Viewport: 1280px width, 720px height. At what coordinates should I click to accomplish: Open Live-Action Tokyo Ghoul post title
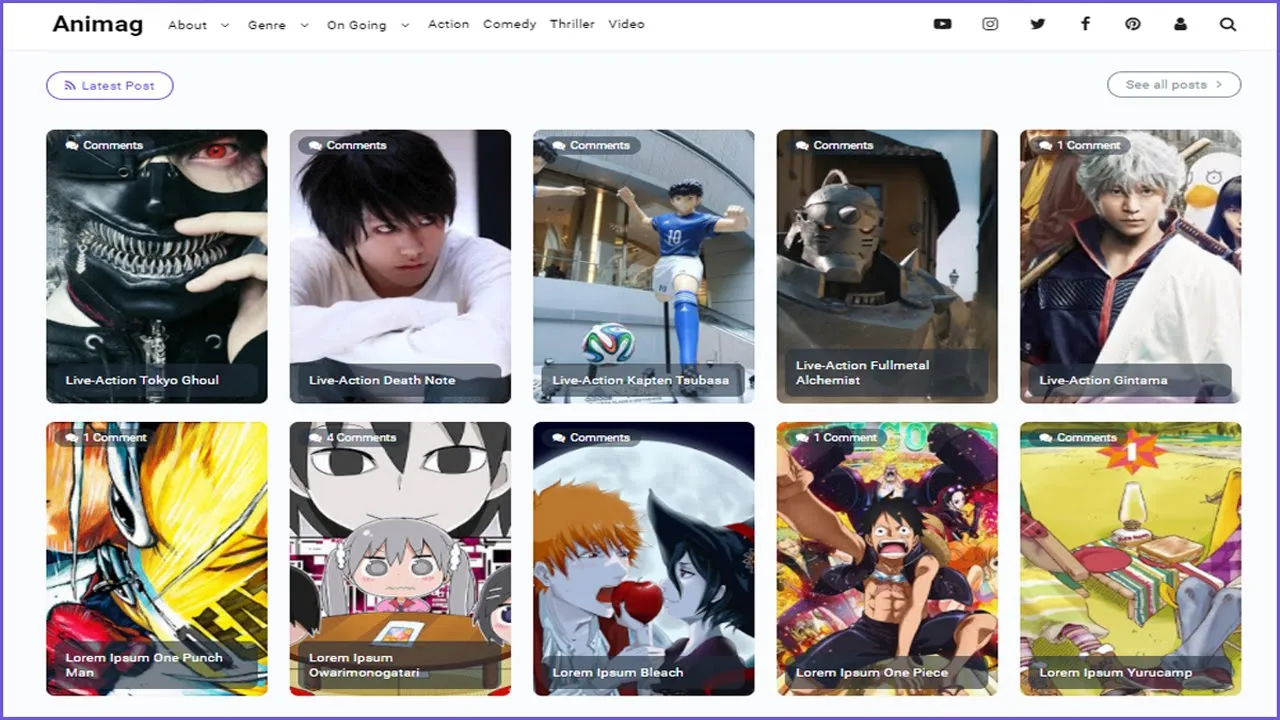tap(142, 380)
